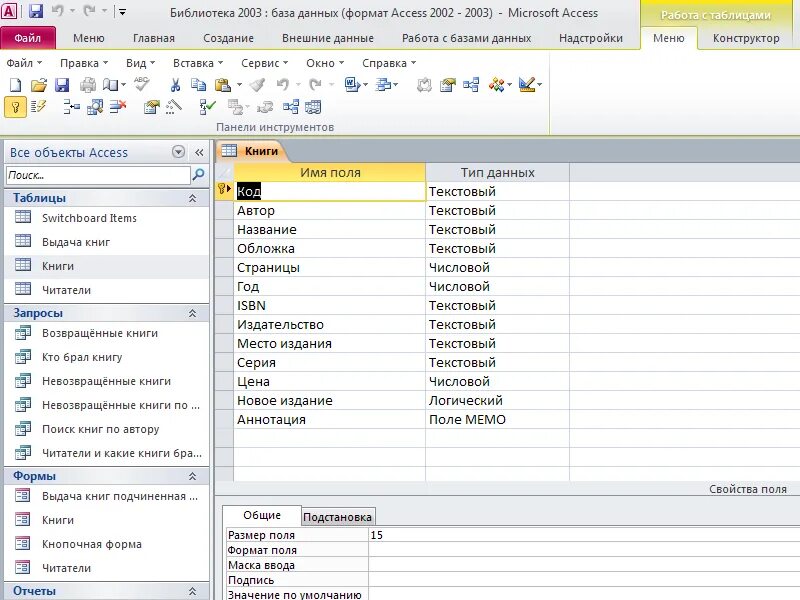Screen dimensions: 800x600
Task: Collapse the Запросы group
Action: pyautogui.click(x=192, y=313)
